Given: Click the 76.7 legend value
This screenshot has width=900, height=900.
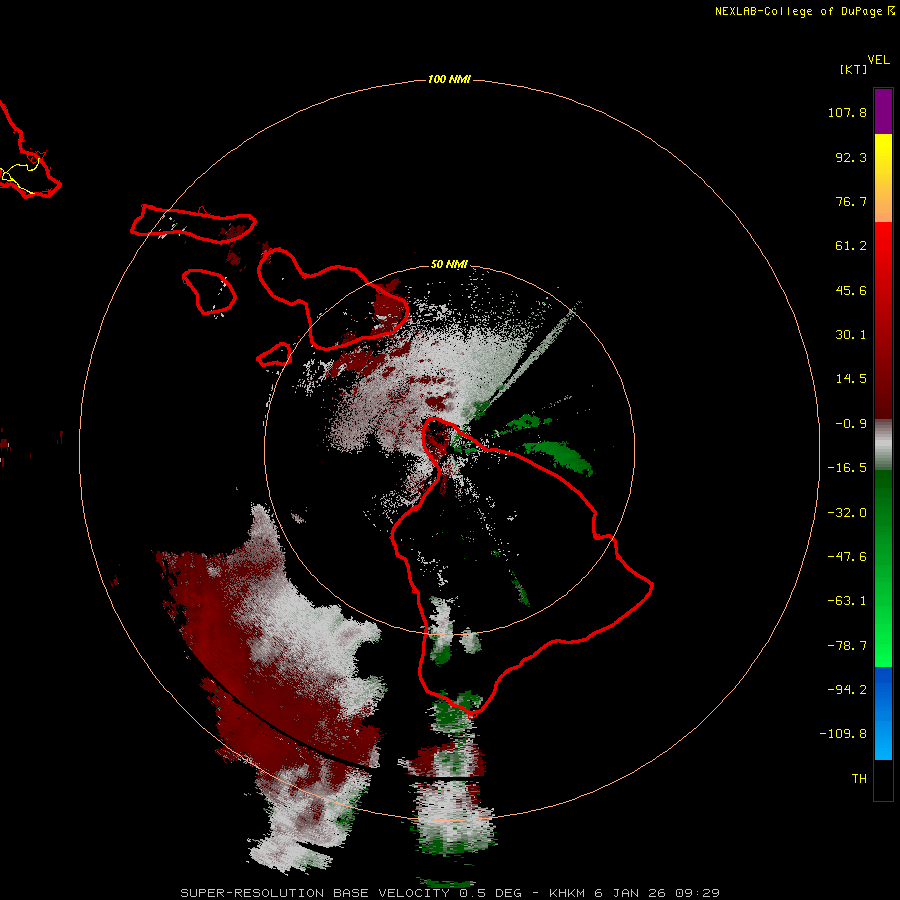Looking at the screenshot, I should [851, 201].
